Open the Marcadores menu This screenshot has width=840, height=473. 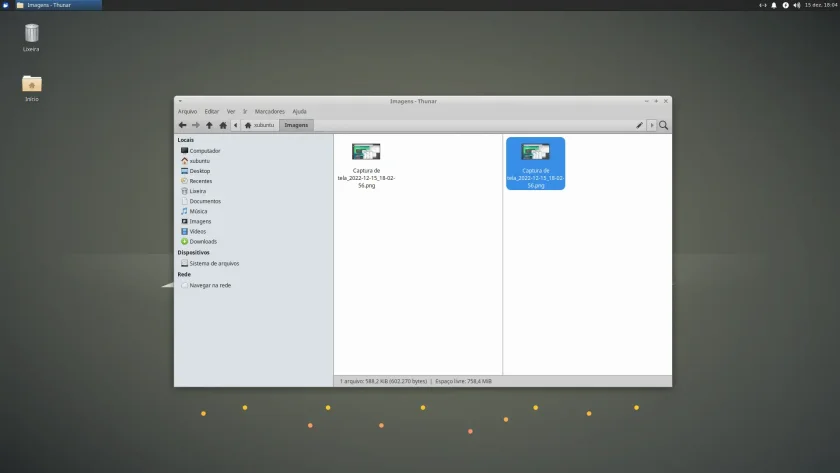coord(269,111)
